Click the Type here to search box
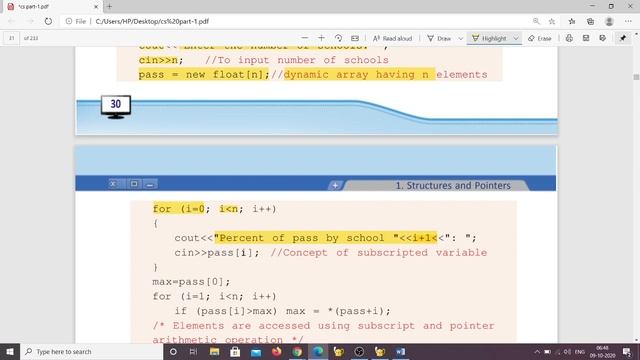 point(91,351)
